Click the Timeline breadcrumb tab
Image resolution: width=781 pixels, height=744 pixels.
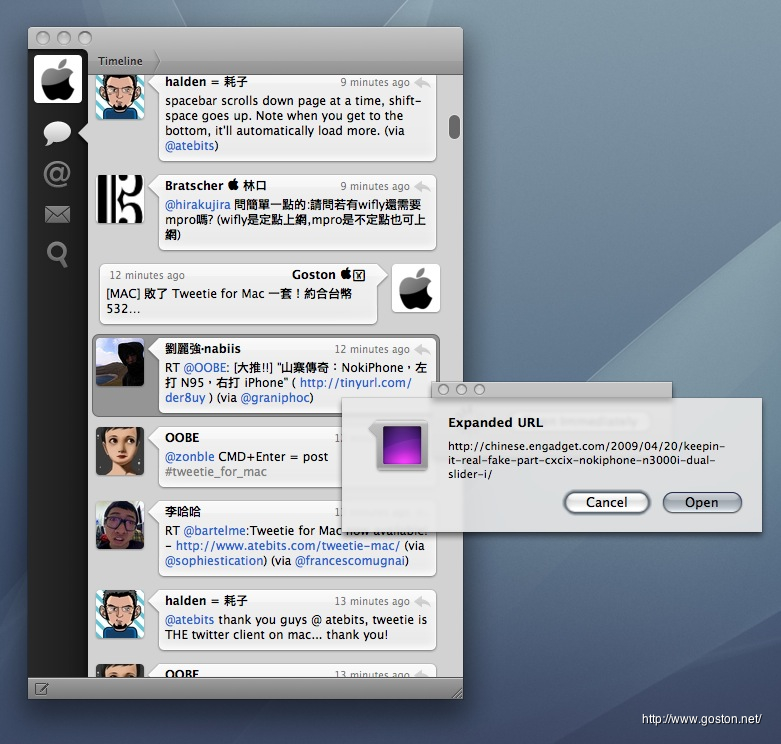[120, 61]
